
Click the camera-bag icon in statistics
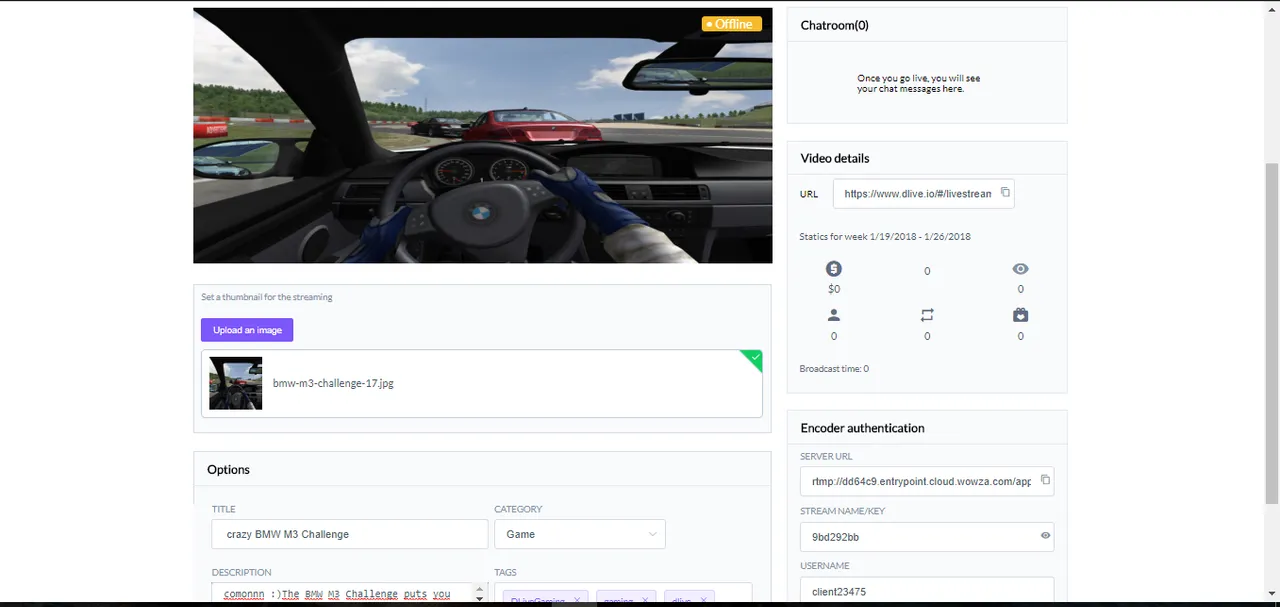click(x=1020, y=315)
